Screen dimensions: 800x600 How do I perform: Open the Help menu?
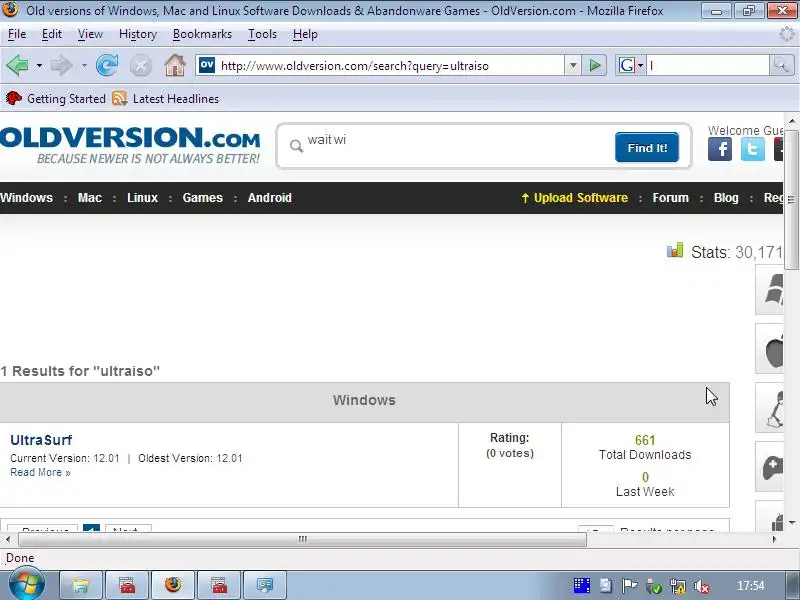(305, 34)
